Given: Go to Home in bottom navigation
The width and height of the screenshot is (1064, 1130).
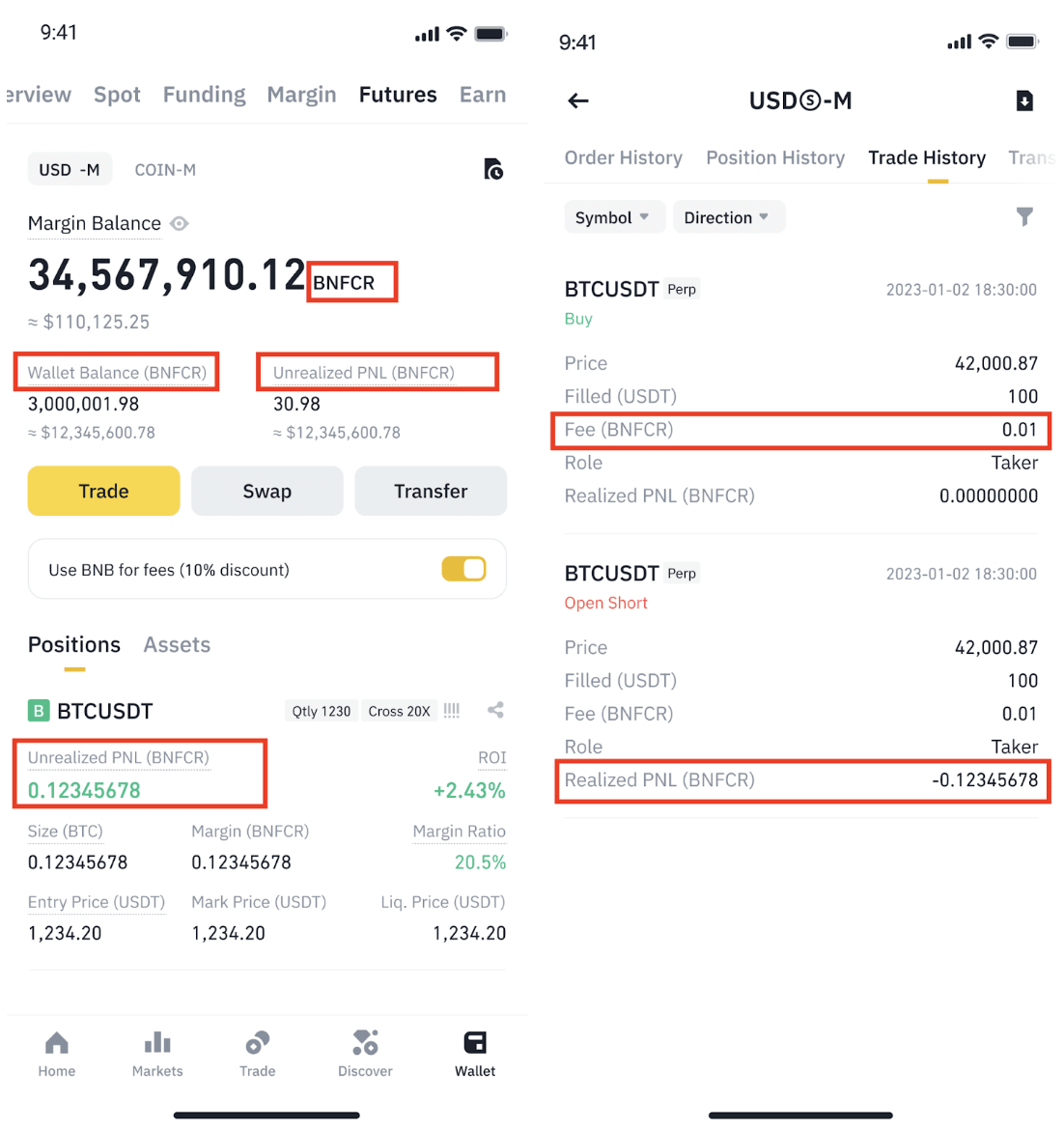Looking at the screenshot, I should coord(57,1053).
